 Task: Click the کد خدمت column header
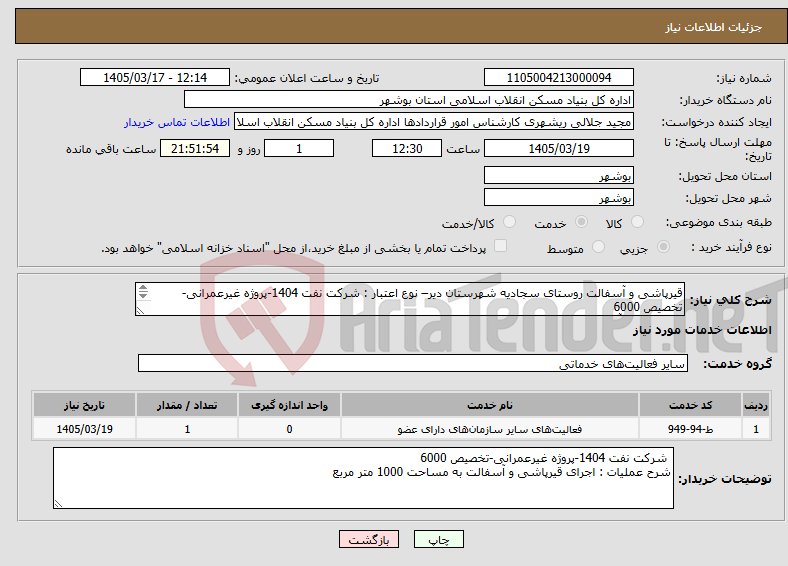691,405
